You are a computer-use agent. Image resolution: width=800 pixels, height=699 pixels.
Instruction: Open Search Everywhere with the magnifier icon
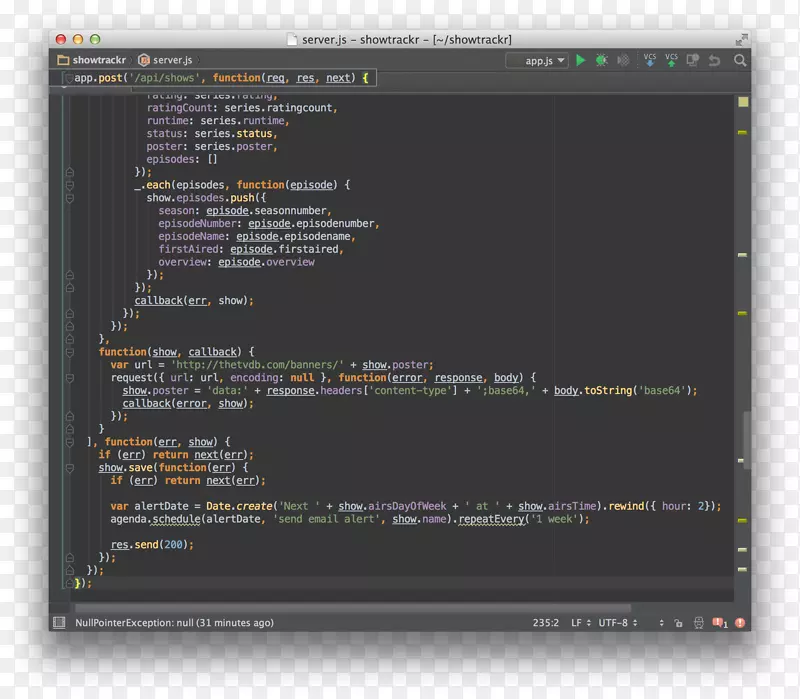(740, 60)
